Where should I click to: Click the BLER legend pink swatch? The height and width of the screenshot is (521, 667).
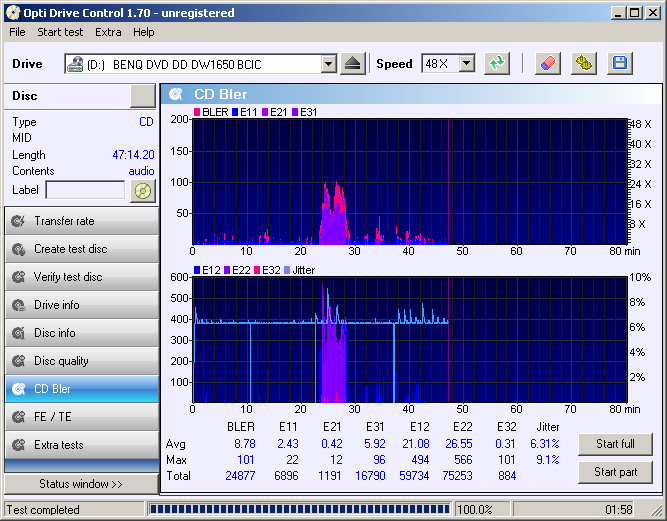197,112
